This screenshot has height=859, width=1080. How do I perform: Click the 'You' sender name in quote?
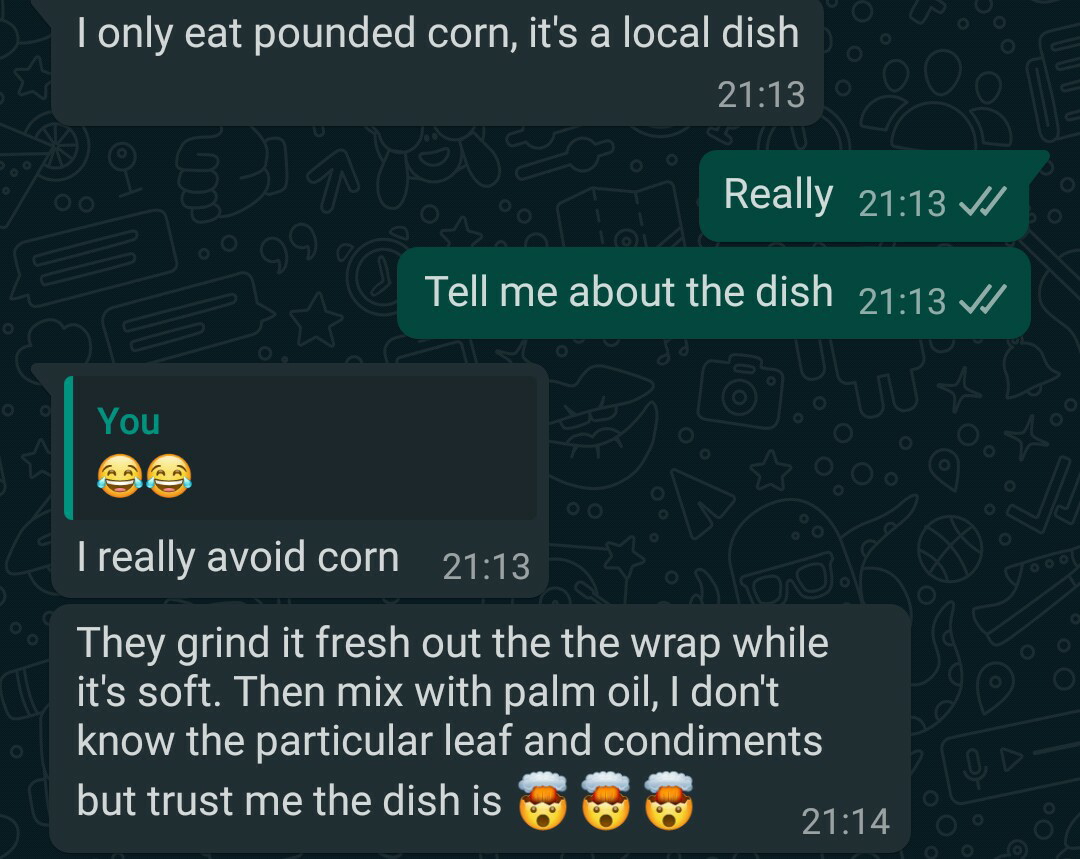pyautogui.click(x=129, y=421)
